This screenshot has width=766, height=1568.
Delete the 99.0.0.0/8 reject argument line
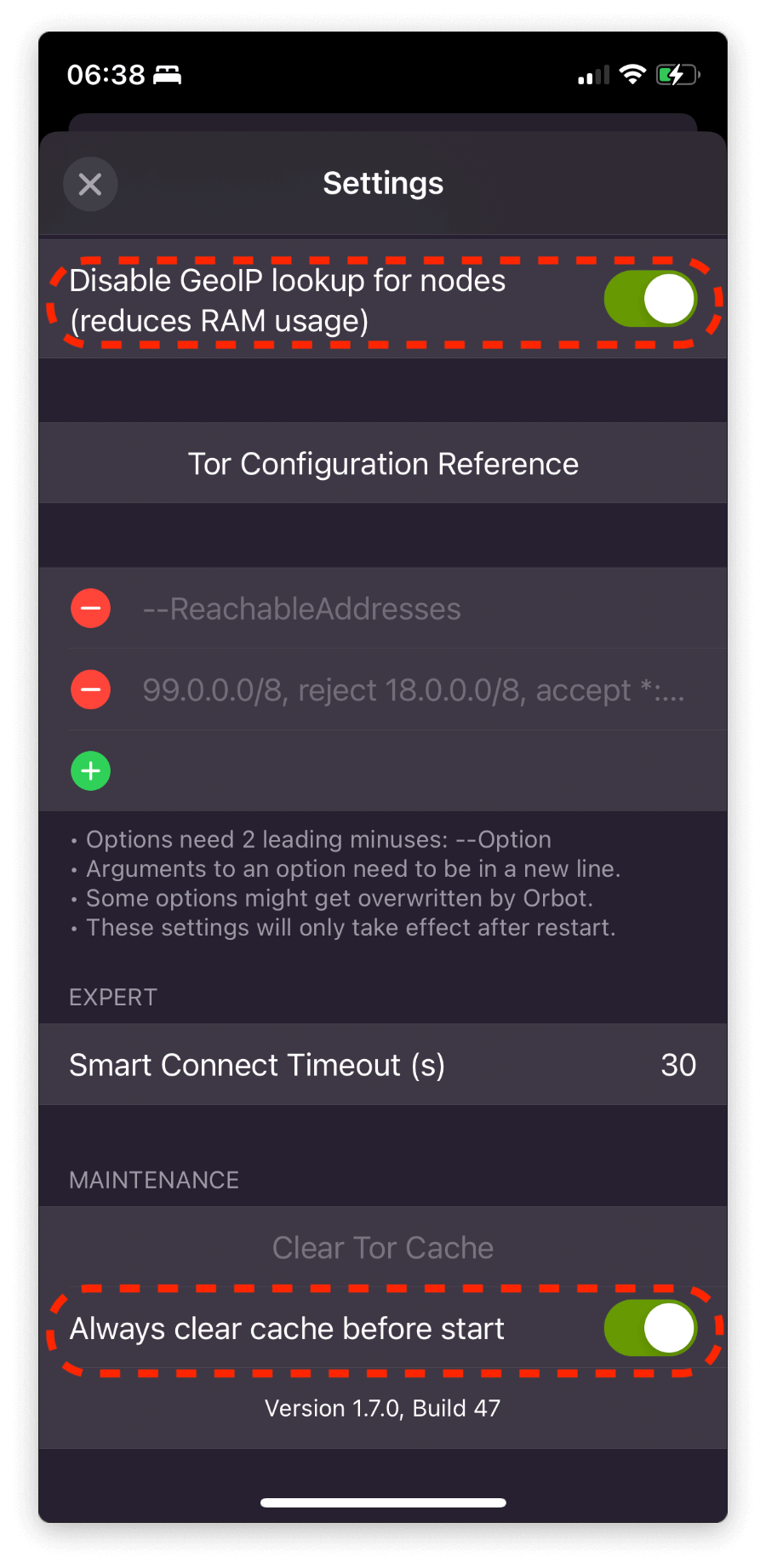click(x=90, y=690)
